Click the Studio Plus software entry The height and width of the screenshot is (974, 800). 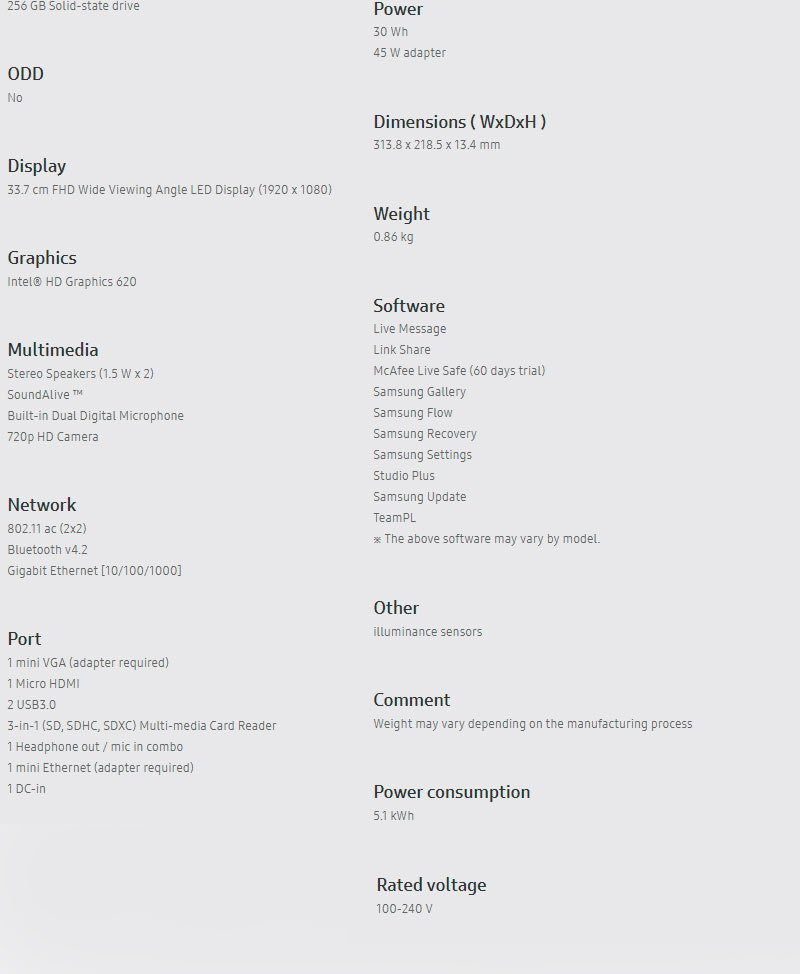click(x=404, y=476)
